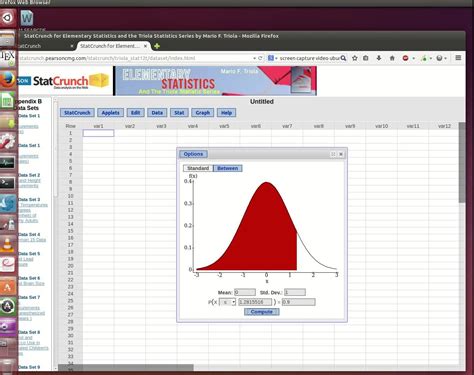Go to the Firefox home page icon
Viewport: 474px width, 375px height.
pos(392,58)
